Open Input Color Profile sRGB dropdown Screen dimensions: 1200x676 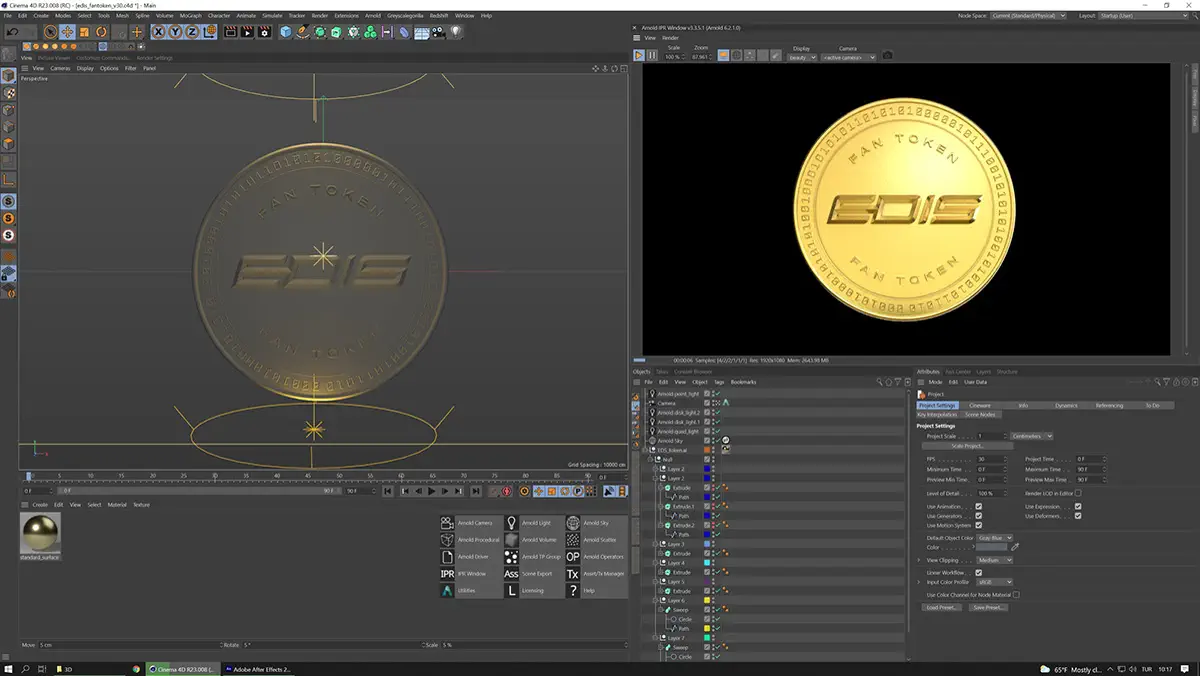point(996,582)
